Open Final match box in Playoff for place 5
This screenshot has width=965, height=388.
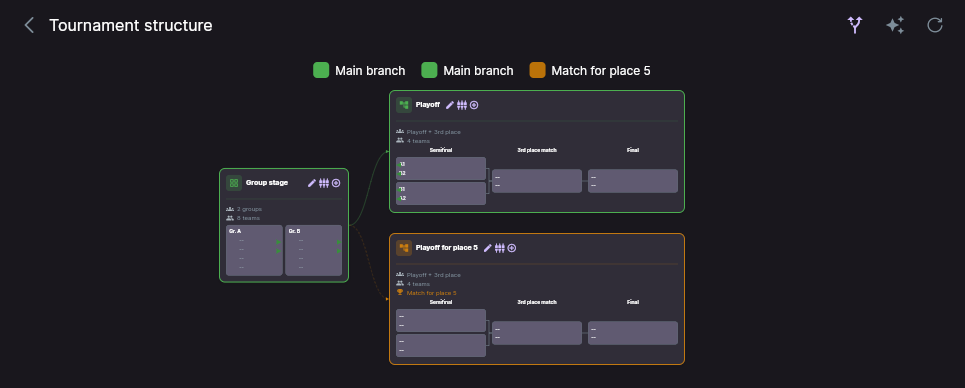click(633, 333)
